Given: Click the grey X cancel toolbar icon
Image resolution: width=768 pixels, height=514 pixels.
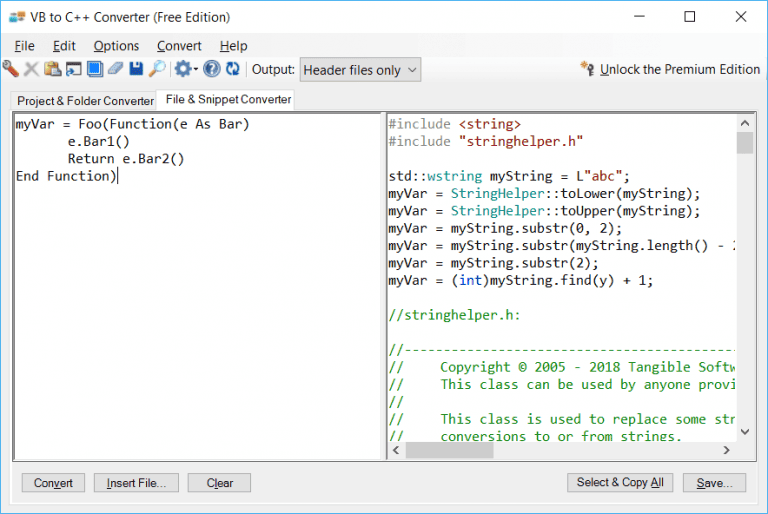Looking at the screenshot, I should pyautogui.click(x=31, y=69).
